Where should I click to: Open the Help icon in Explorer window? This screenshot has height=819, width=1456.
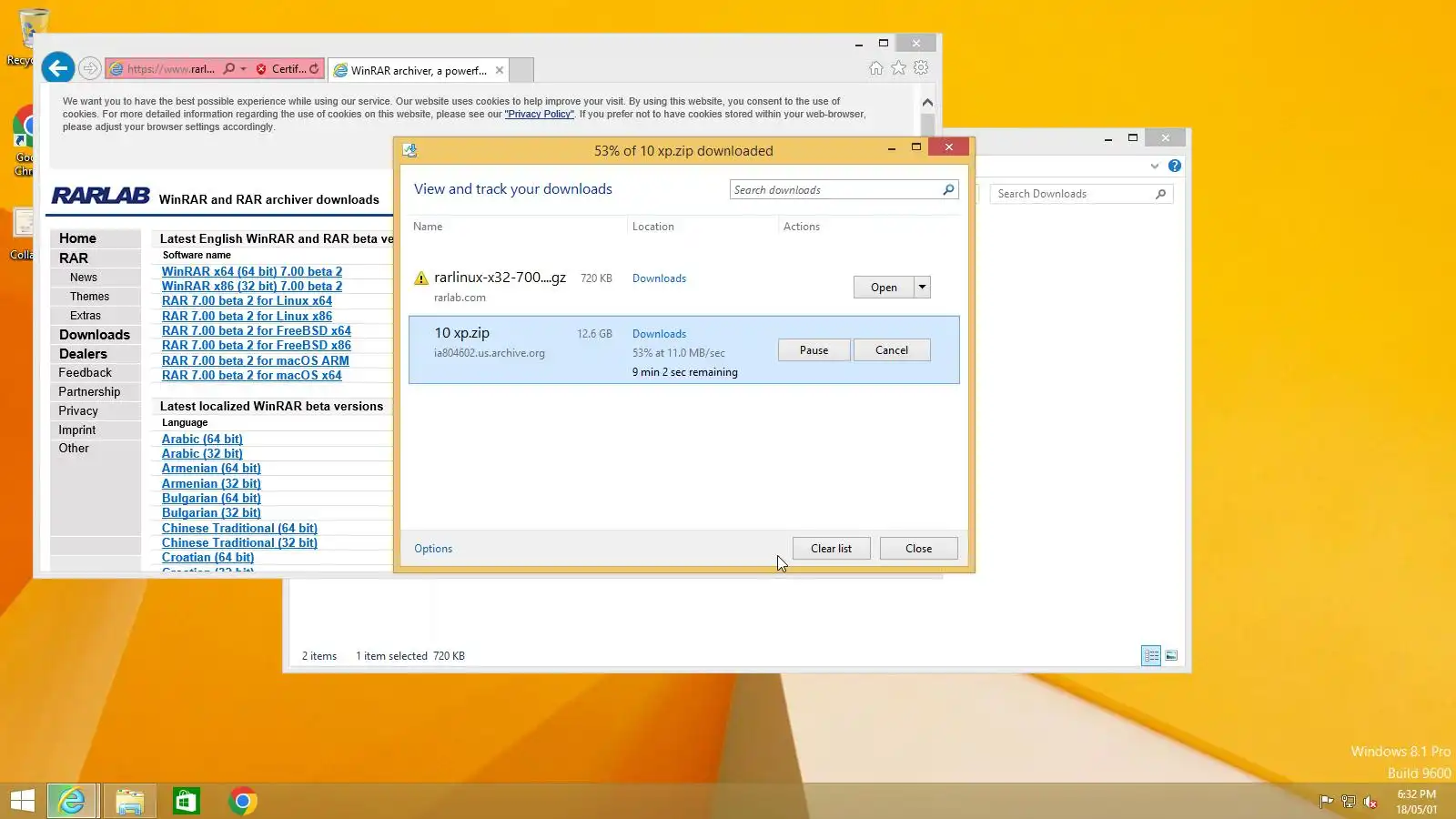(x=1175, y=166)
